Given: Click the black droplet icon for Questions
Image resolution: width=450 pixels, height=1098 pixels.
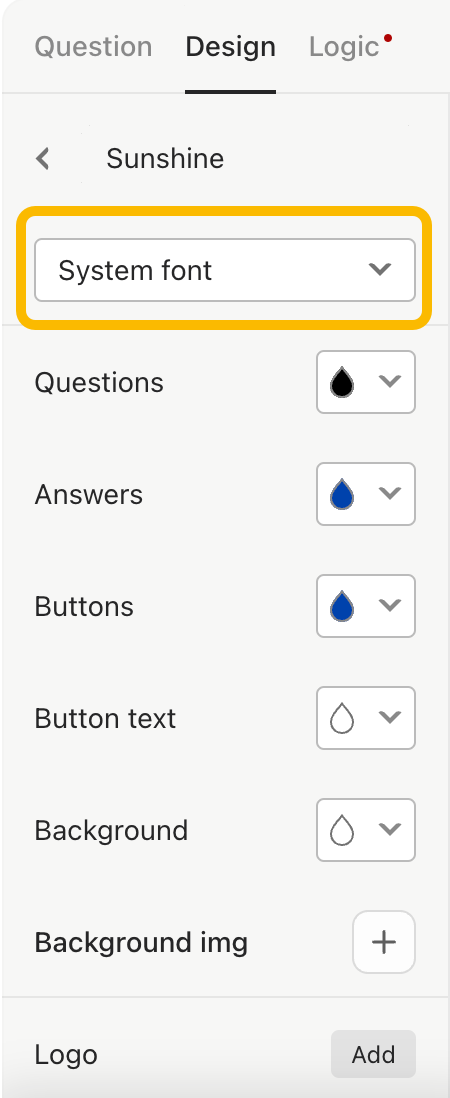Looking at the screenshot, I should click(x=342, y=382).
